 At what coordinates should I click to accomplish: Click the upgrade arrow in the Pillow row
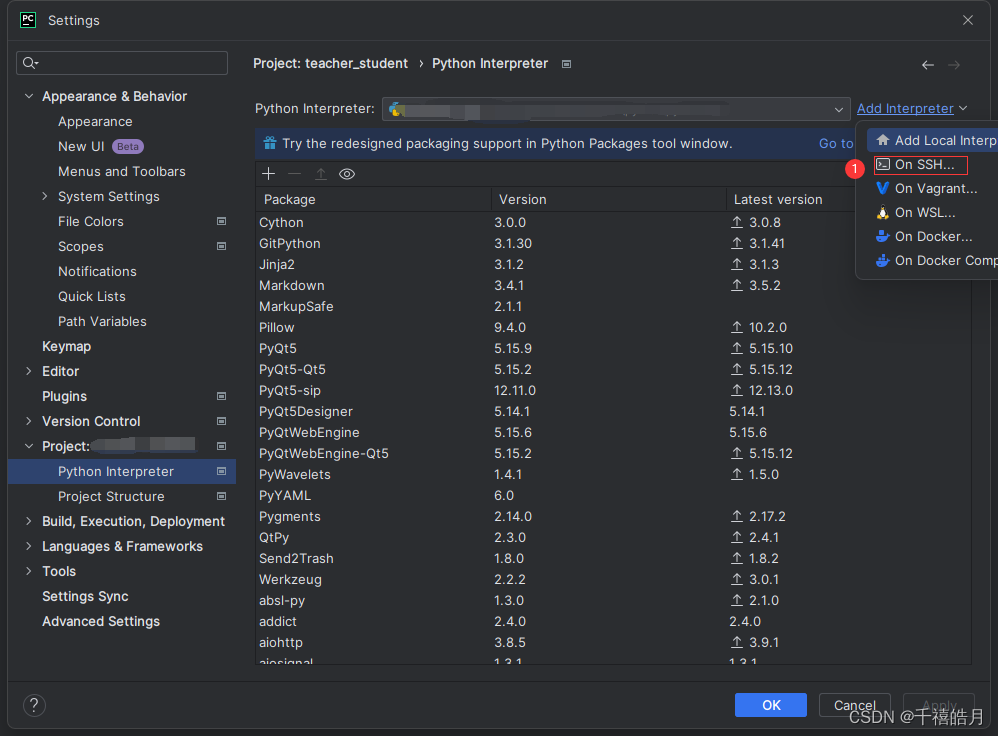(737, 327)
